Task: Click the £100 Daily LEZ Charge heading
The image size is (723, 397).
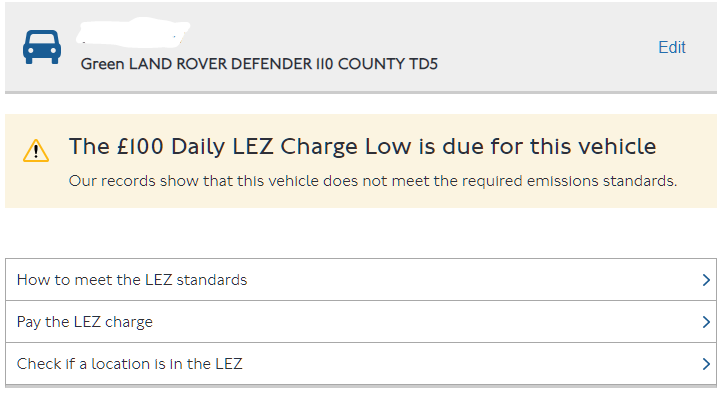Action: (x=362, y=147)
